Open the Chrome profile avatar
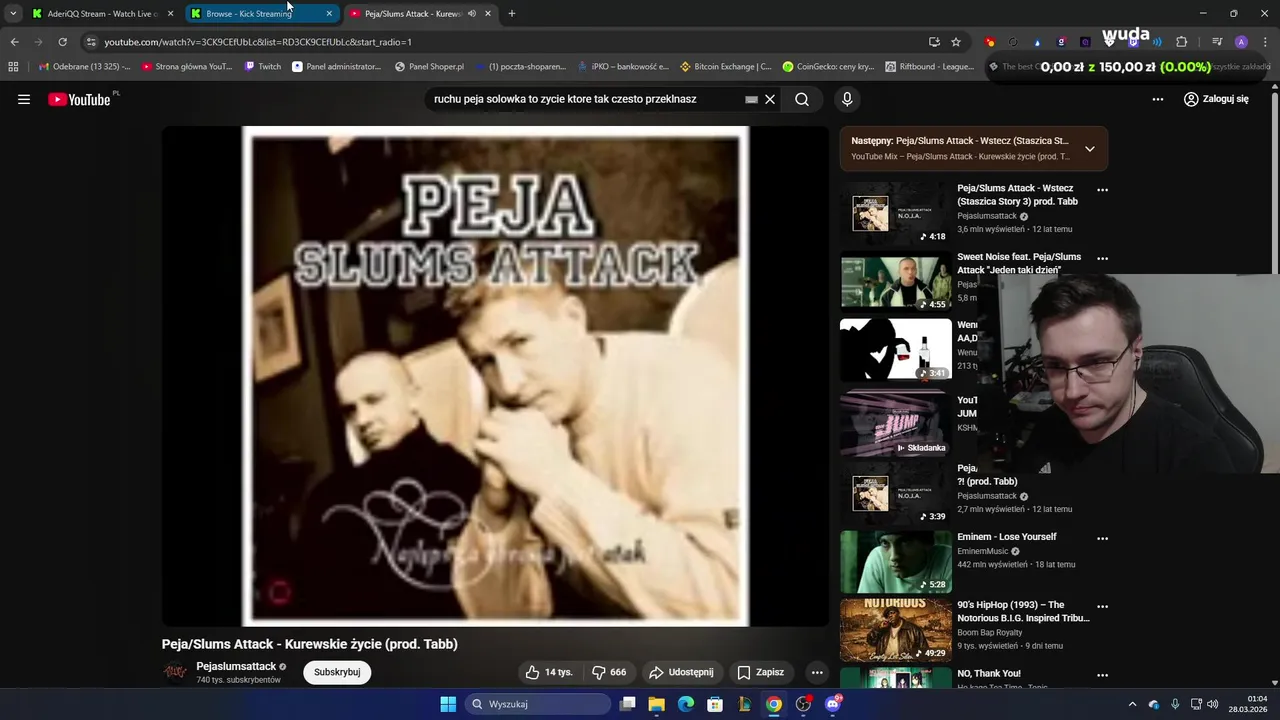The image size is (1280, 720). [x=1241, y=42]
